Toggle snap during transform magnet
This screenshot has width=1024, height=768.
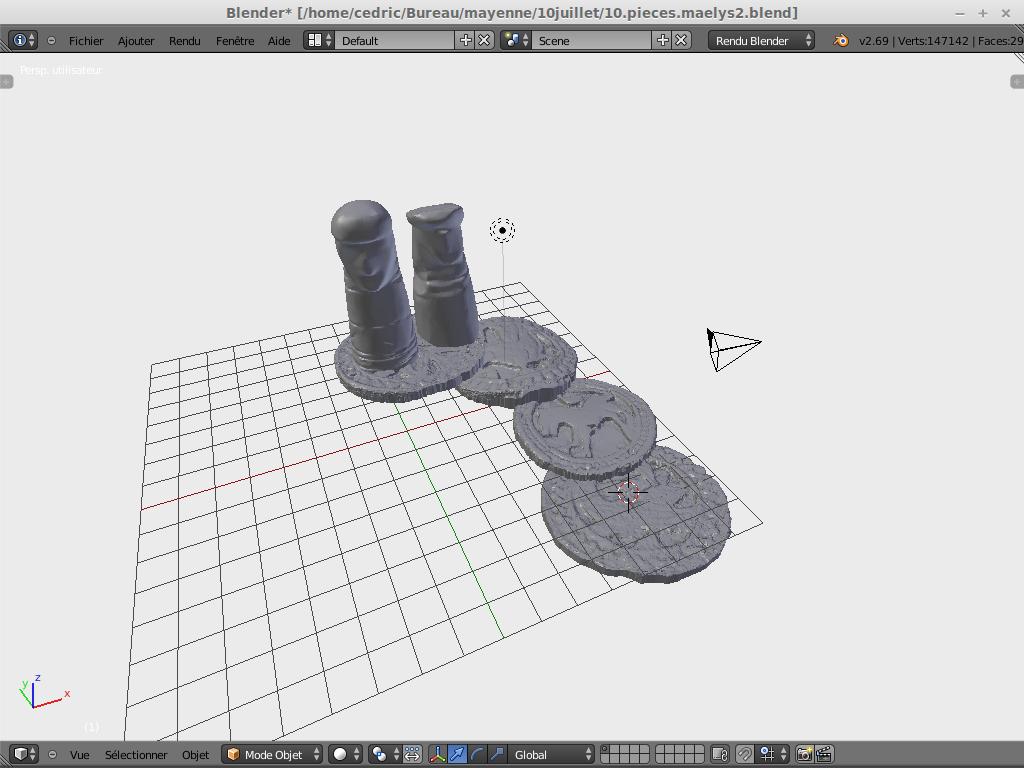tap(745, 754)
